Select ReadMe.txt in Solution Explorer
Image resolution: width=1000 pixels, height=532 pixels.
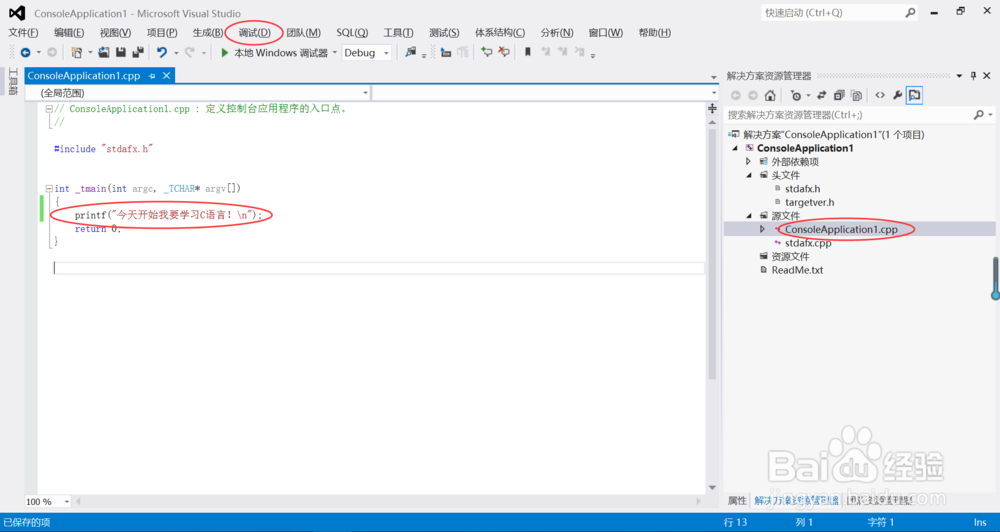click(797, 270)
